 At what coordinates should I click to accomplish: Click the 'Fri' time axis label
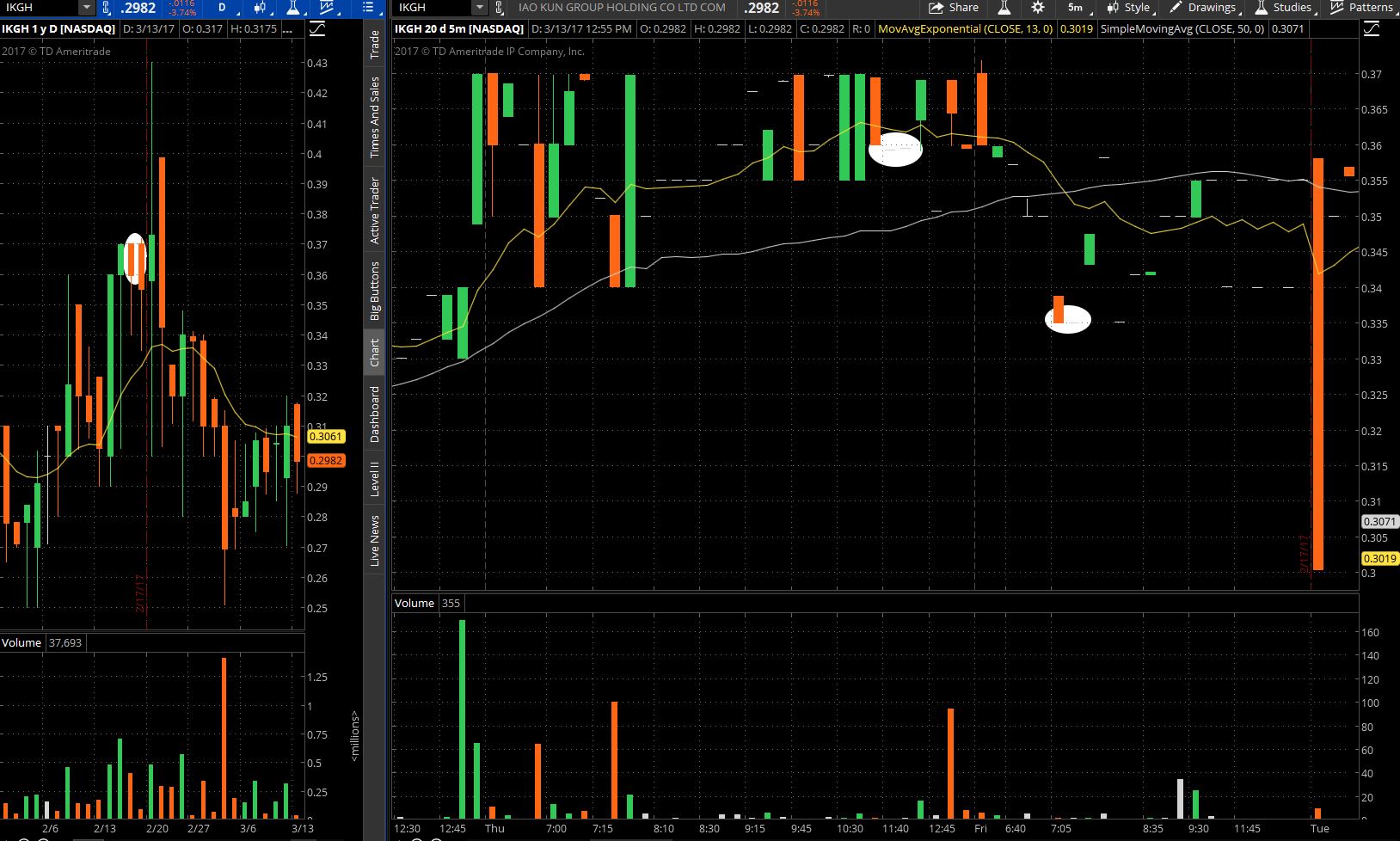click(980, 829)
